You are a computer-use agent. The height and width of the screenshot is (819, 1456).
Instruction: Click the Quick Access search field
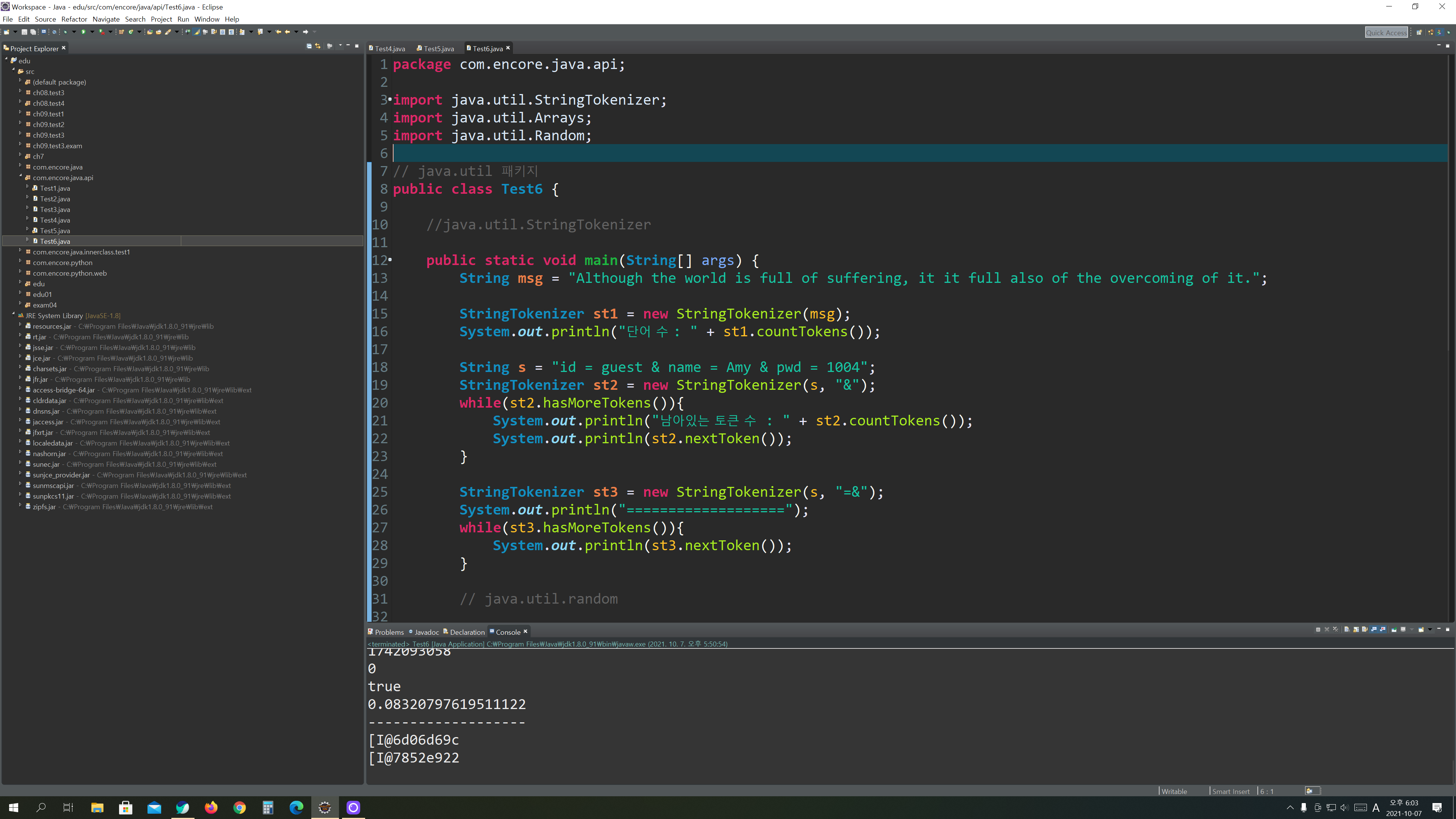point(1386,32)
